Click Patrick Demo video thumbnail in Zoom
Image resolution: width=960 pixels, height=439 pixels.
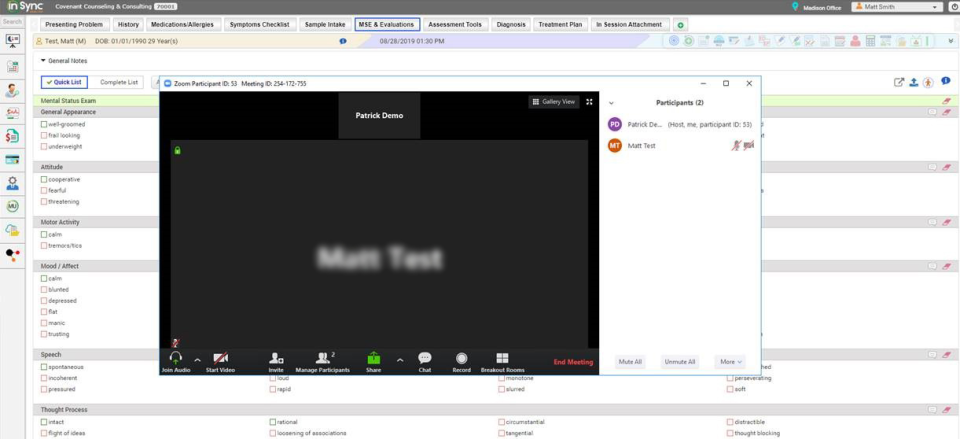tap(379, 115)
